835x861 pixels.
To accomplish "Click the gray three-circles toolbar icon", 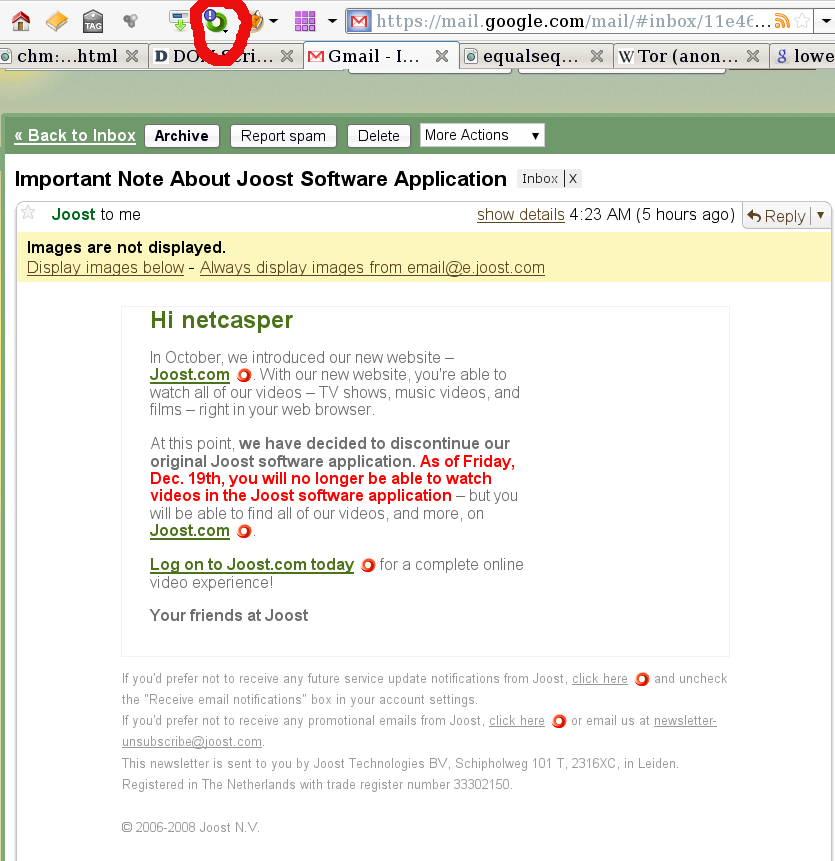I will pyautogui.click(x=130, y=21).
